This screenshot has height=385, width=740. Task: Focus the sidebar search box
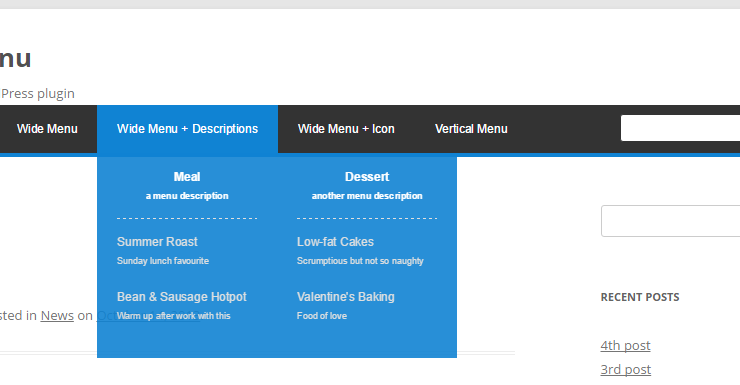click(671, 221)
